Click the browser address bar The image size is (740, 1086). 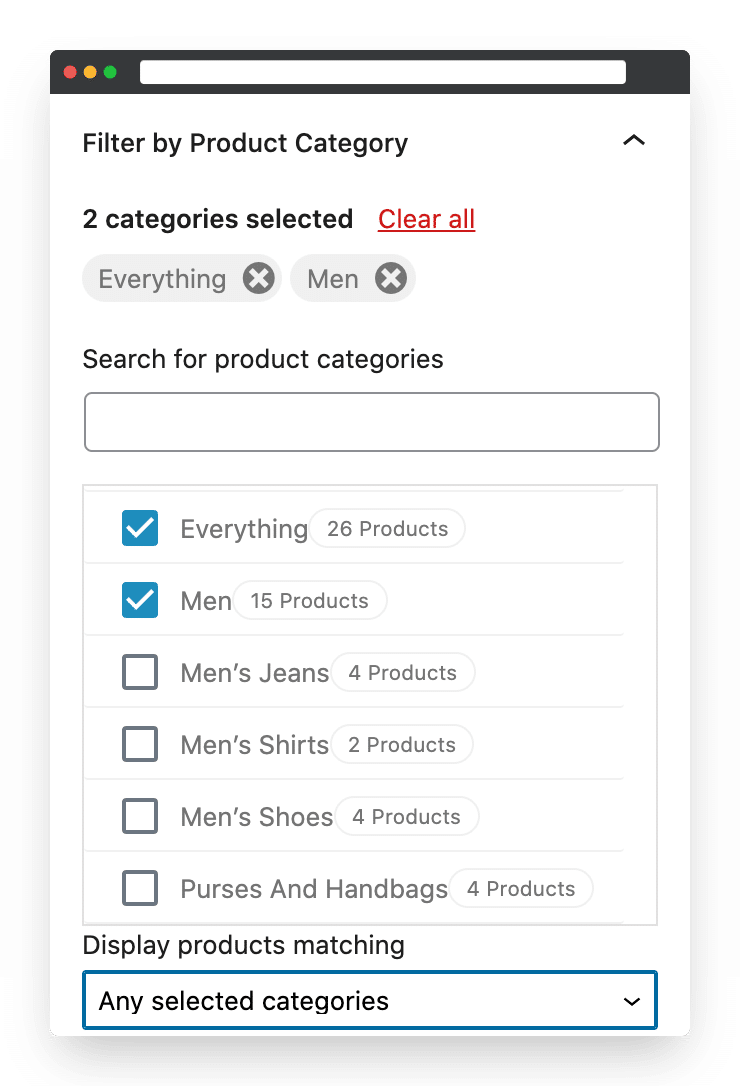[383, 72]
